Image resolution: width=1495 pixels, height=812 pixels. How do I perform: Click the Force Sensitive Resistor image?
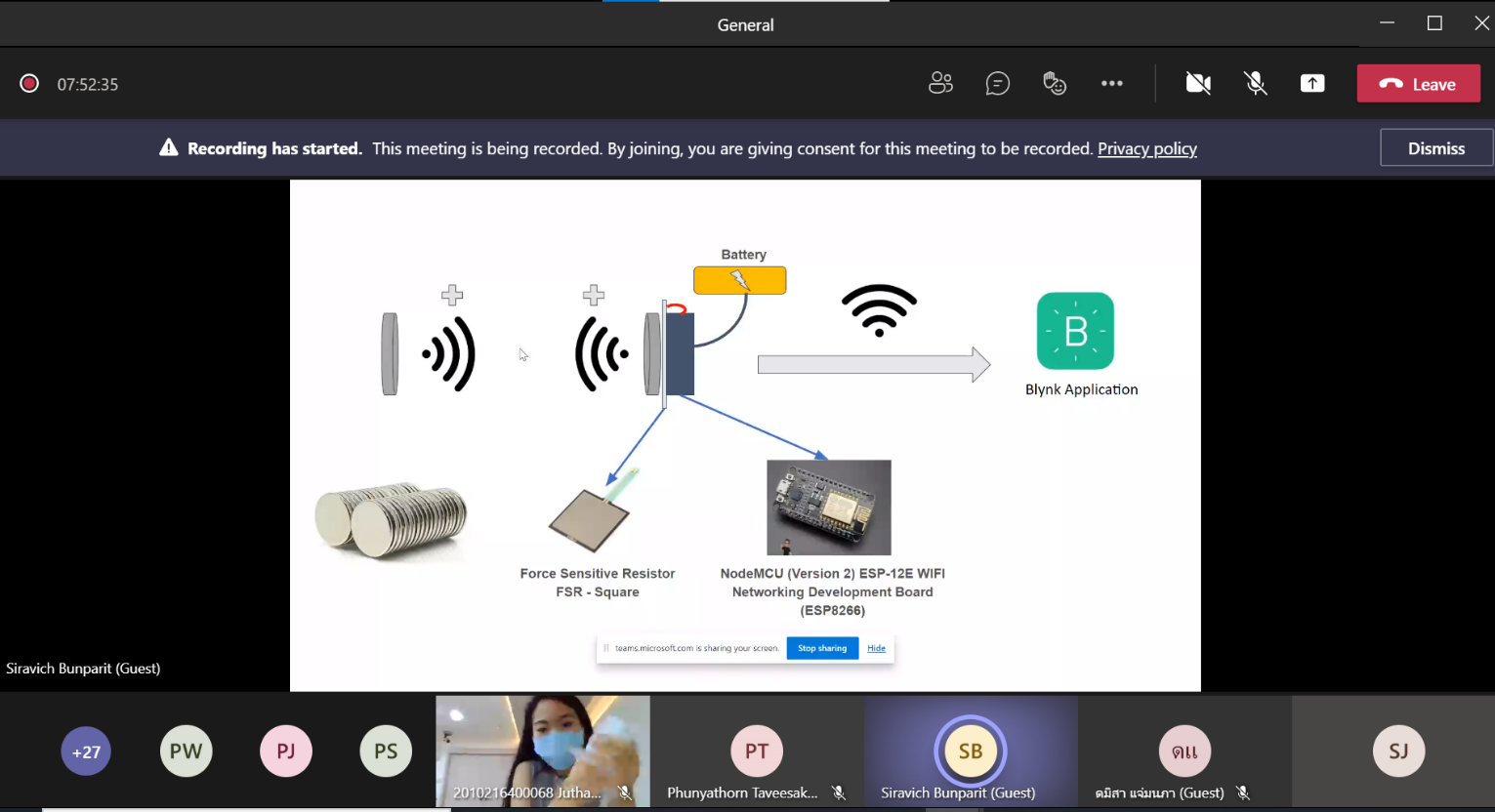[x=592, y=510]
